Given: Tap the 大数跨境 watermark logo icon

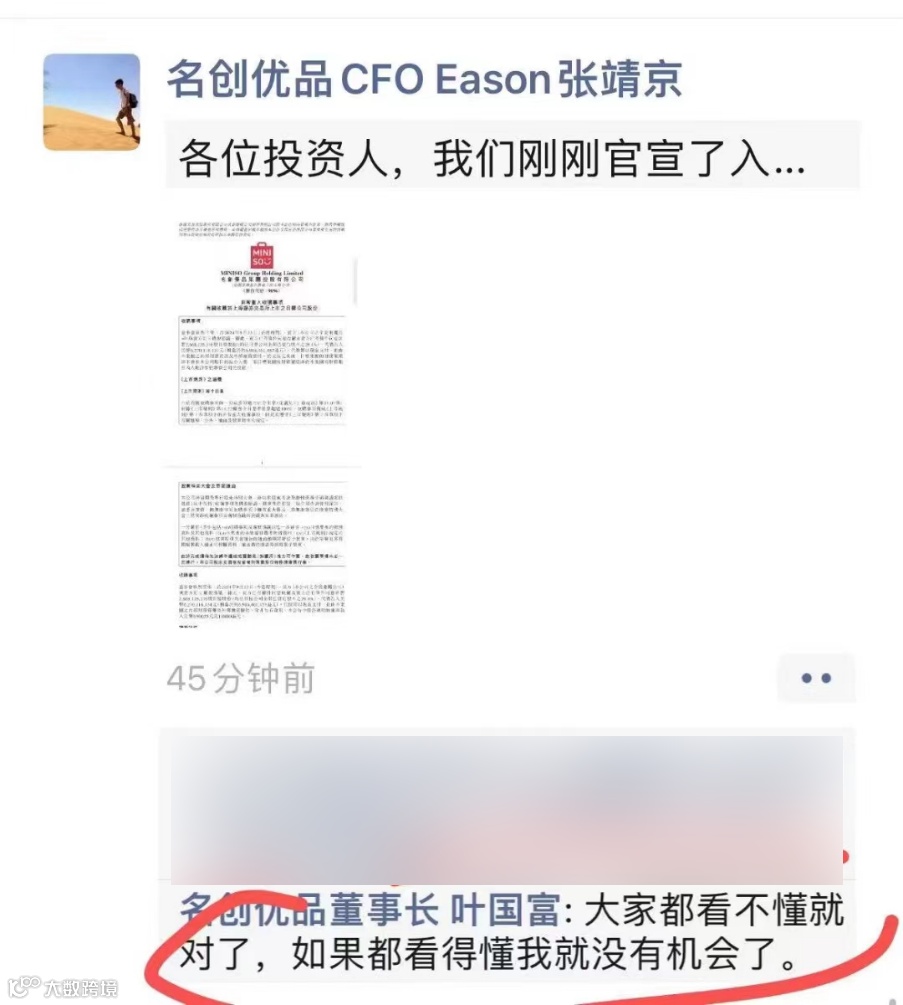Looking at the screenshot, I should tap(24, 986).
